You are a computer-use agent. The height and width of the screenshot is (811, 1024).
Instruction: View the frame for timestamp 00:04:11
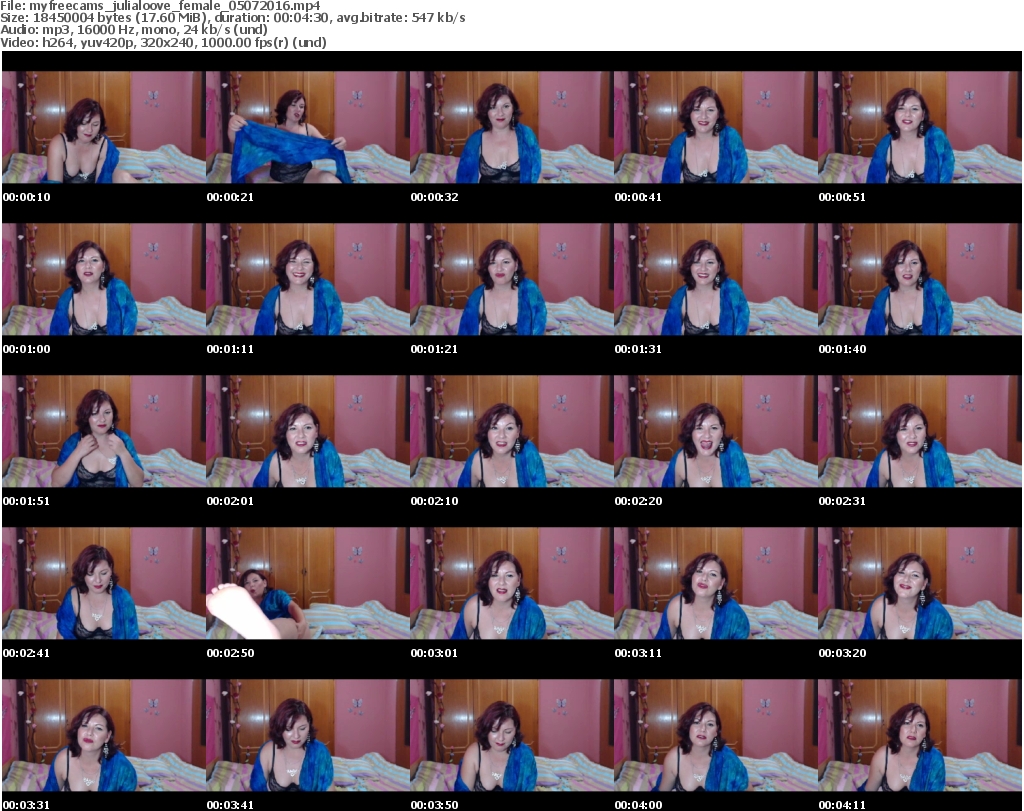[919, 735]
